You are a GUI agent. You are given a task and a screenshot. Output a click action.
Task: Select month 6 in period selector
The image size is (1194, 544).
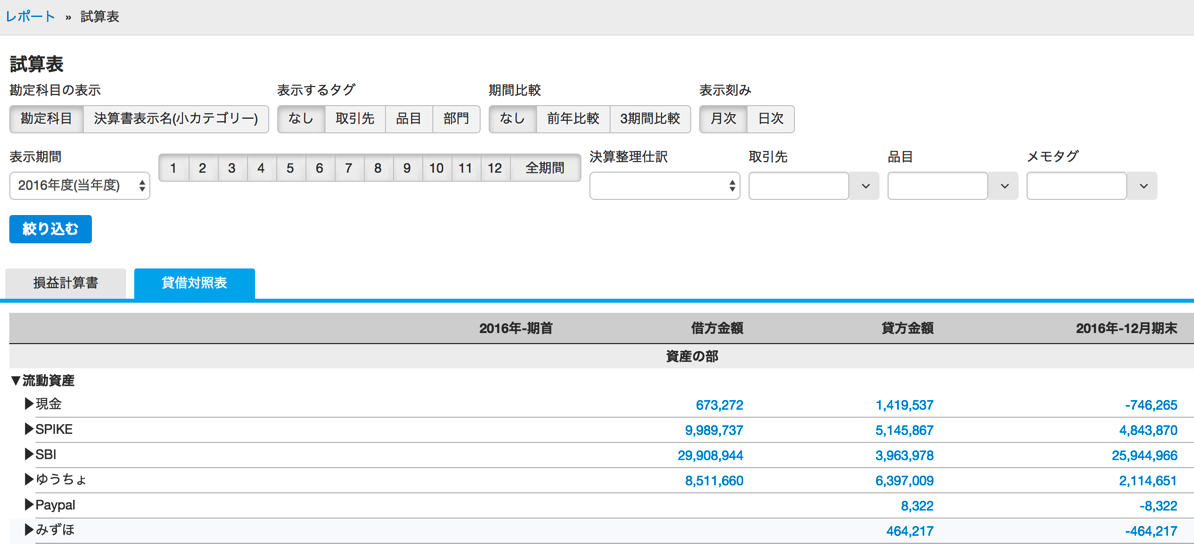click(319, 168)
